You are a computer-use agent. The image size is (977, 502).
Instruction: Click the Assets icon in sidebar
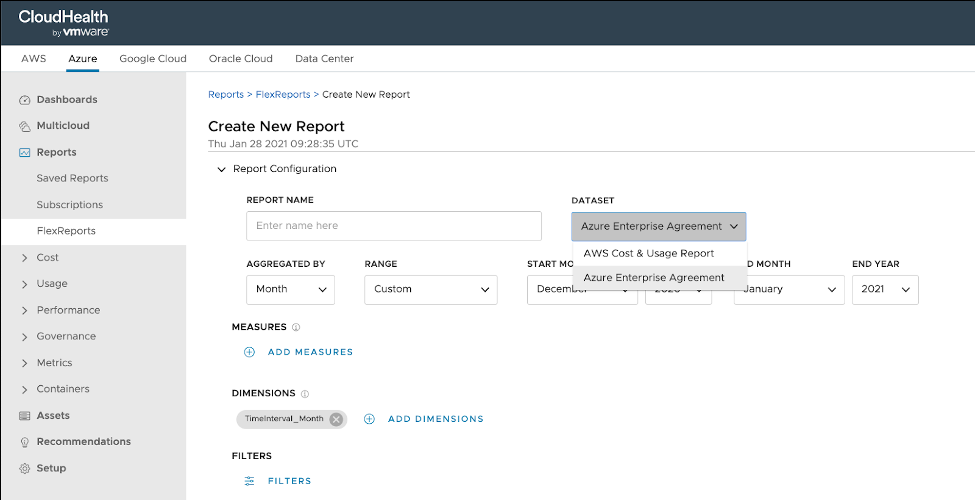pos(24,416)
